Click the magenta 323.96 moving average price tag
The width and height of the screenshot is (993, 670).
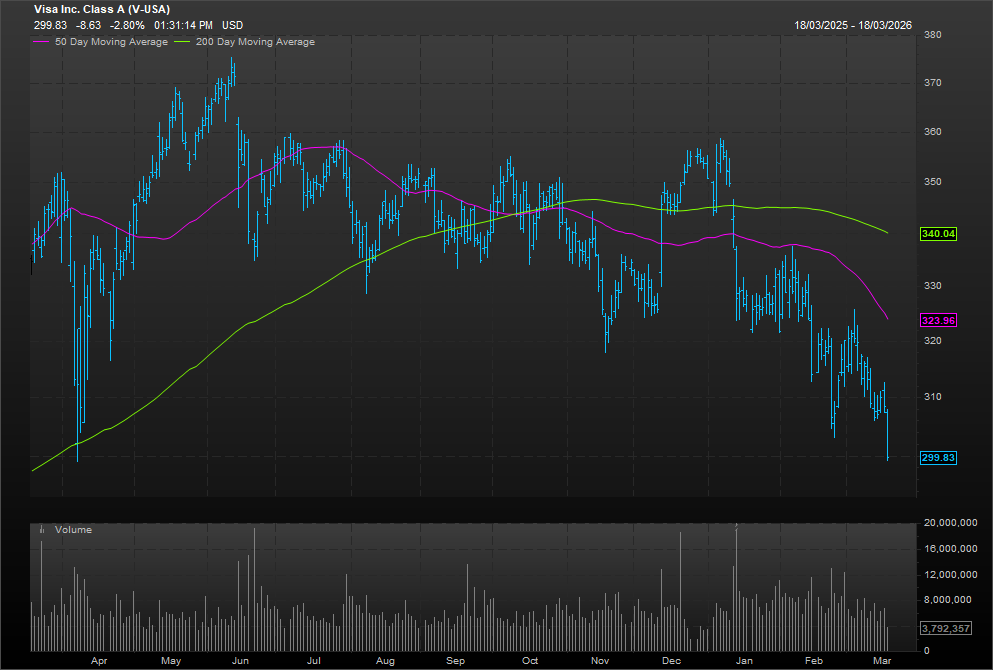point(938,320)
